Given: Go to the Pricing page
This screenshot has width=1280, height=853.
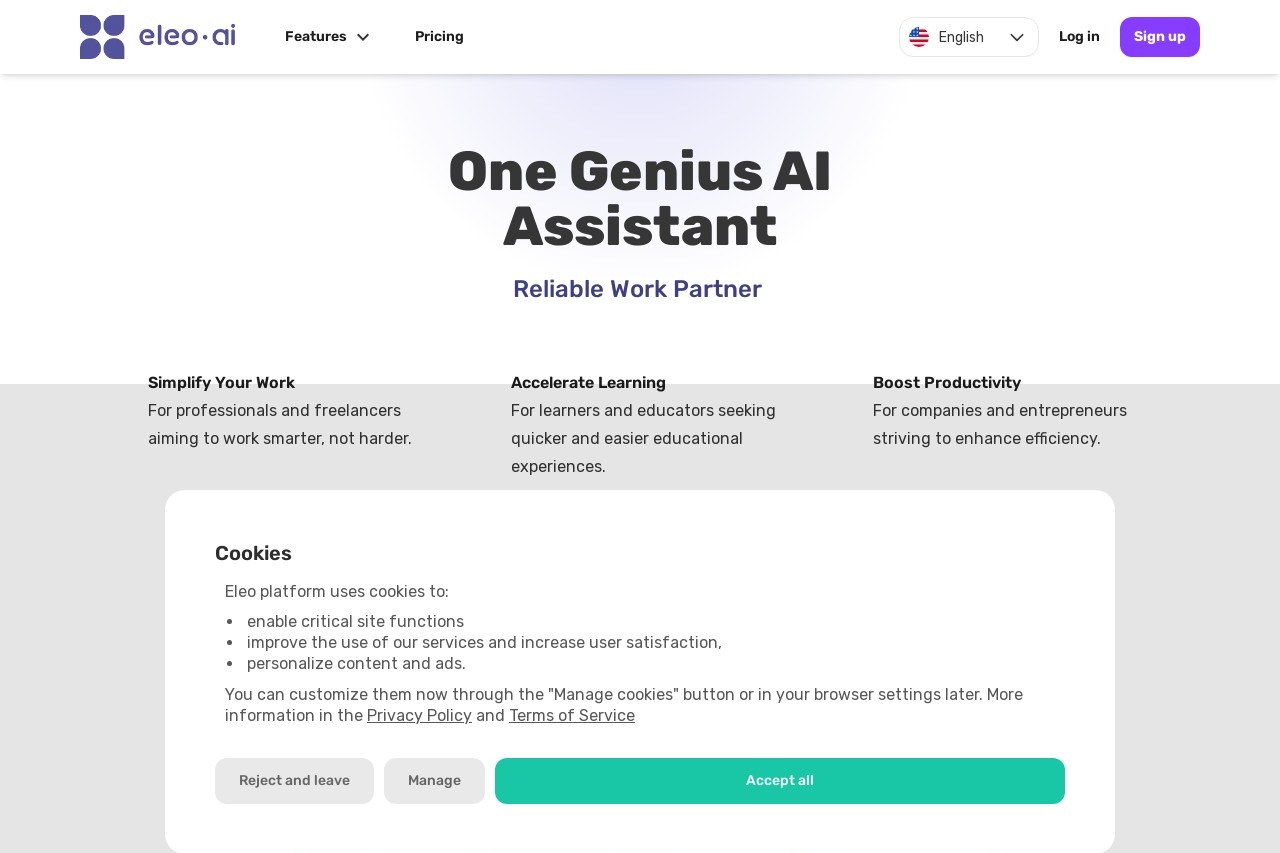Looking at the screenshot, I should pos(439,37).
